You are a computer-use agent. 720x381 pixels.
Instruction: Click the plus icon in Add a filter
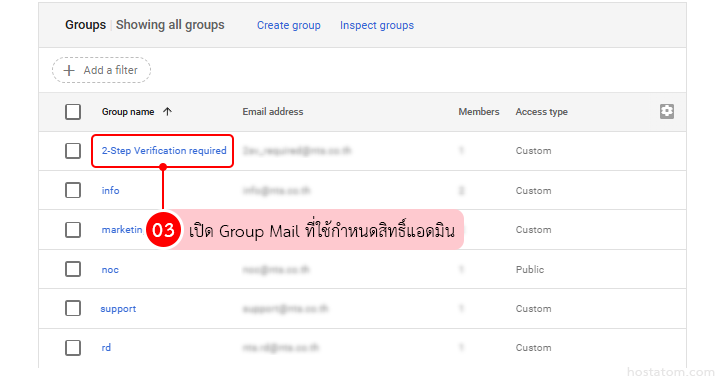tap(69, 70)
